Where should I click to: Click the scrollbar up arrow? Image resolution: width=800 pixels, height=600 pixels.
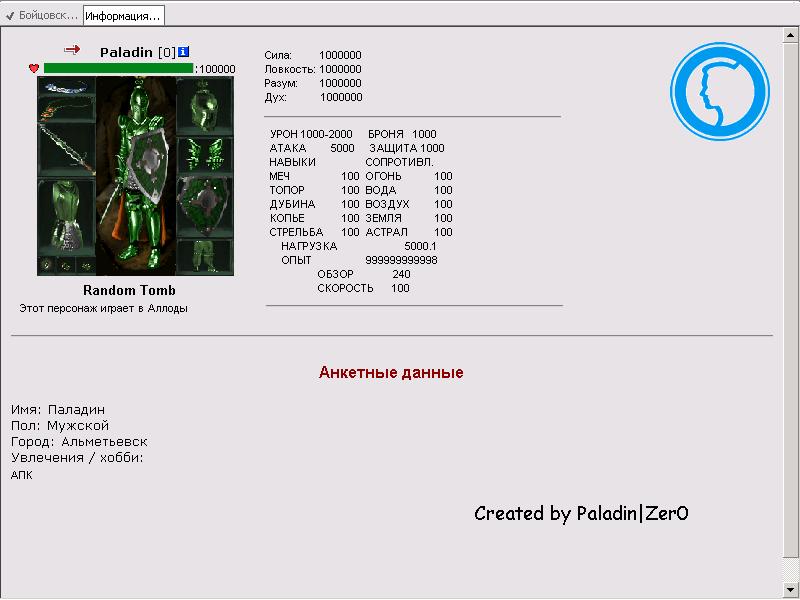[790, 35]
